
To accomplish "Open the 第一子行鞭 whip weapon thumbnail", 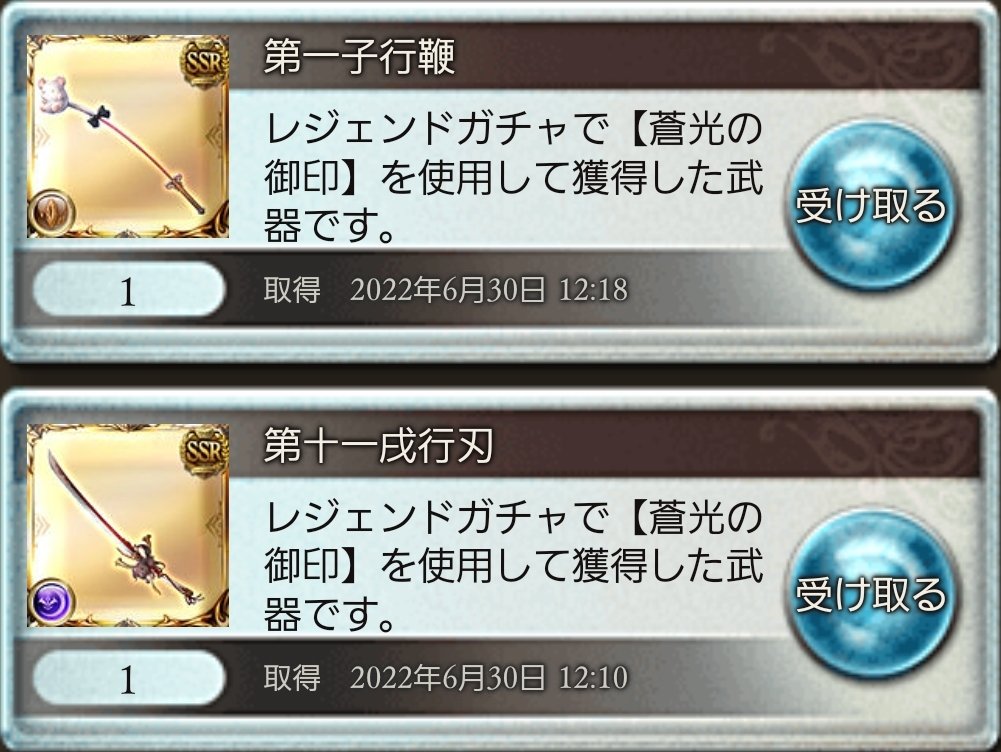I will point(128,137).
